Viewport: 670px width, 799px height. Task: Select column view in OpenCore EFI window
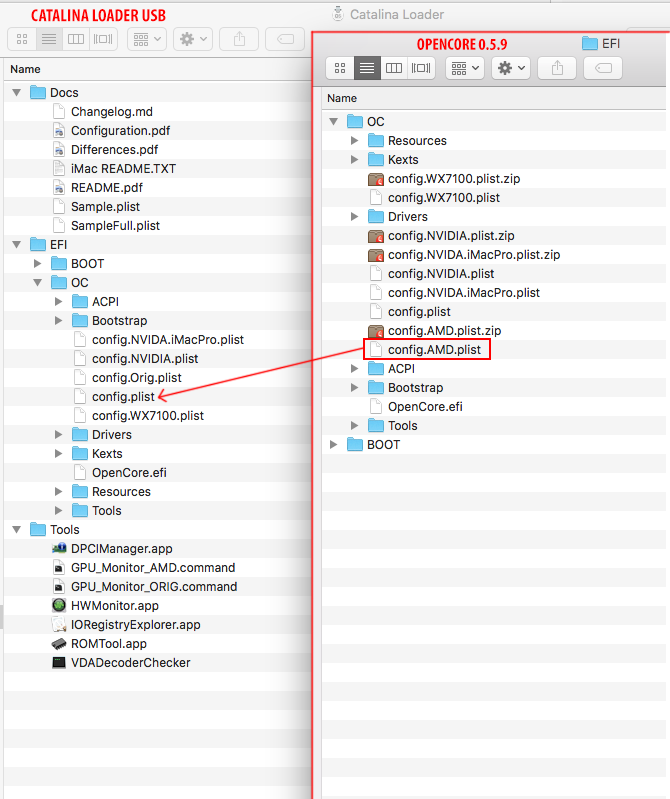394,68
